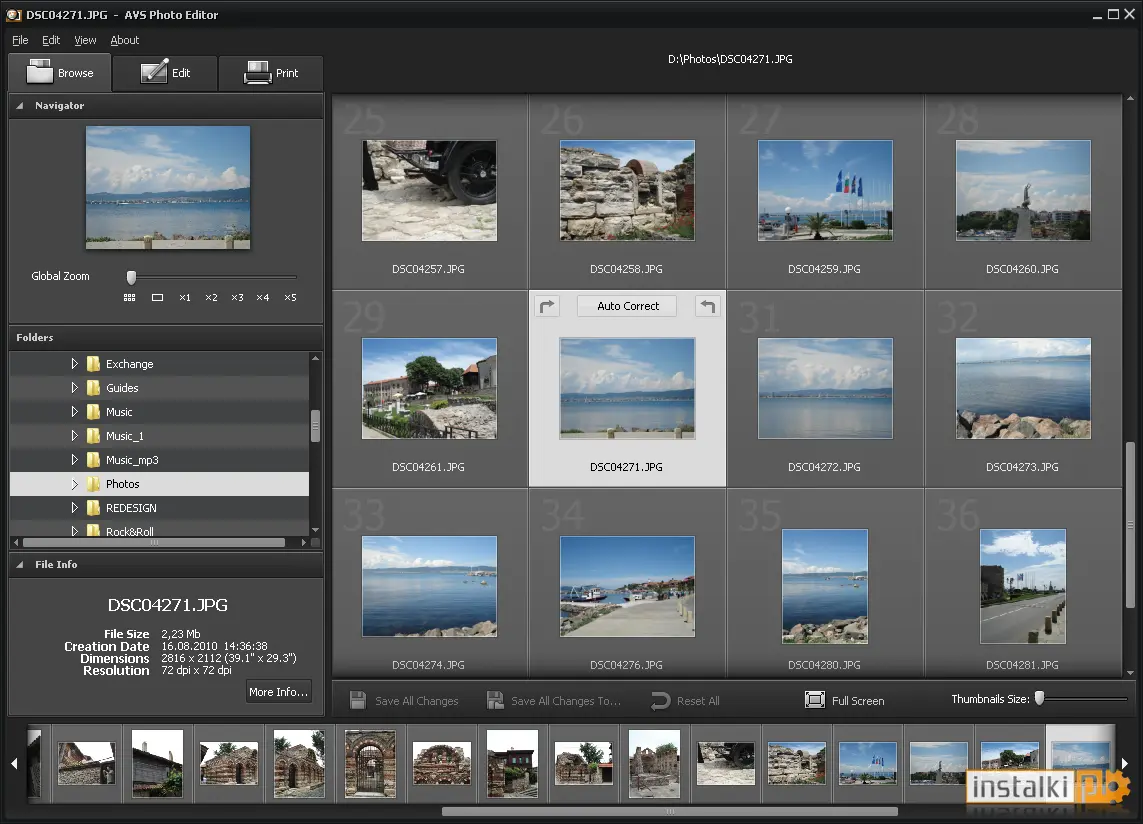Image resolution: width=1143 pixels, height=824 pixels.
Task: Expand the Music_mp3 folder
Action: (x=74, y=459)
